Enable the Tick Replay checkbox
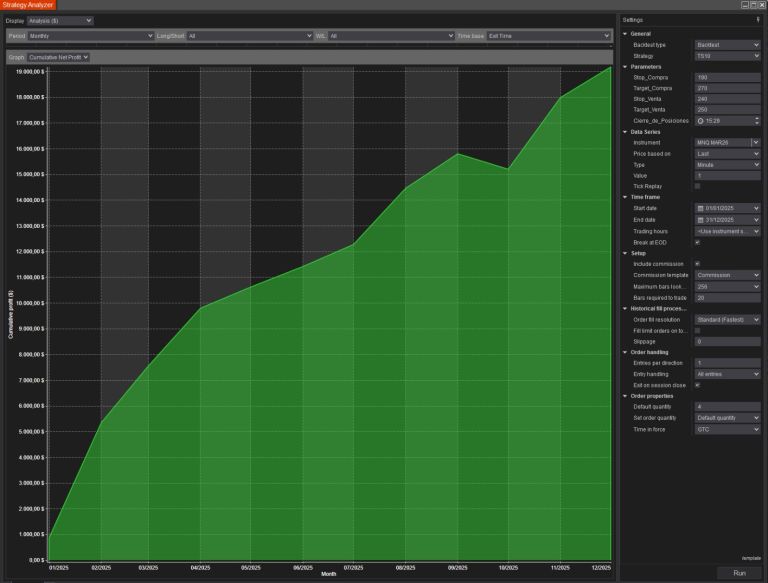The image size is (768, 583). (697, 186)
